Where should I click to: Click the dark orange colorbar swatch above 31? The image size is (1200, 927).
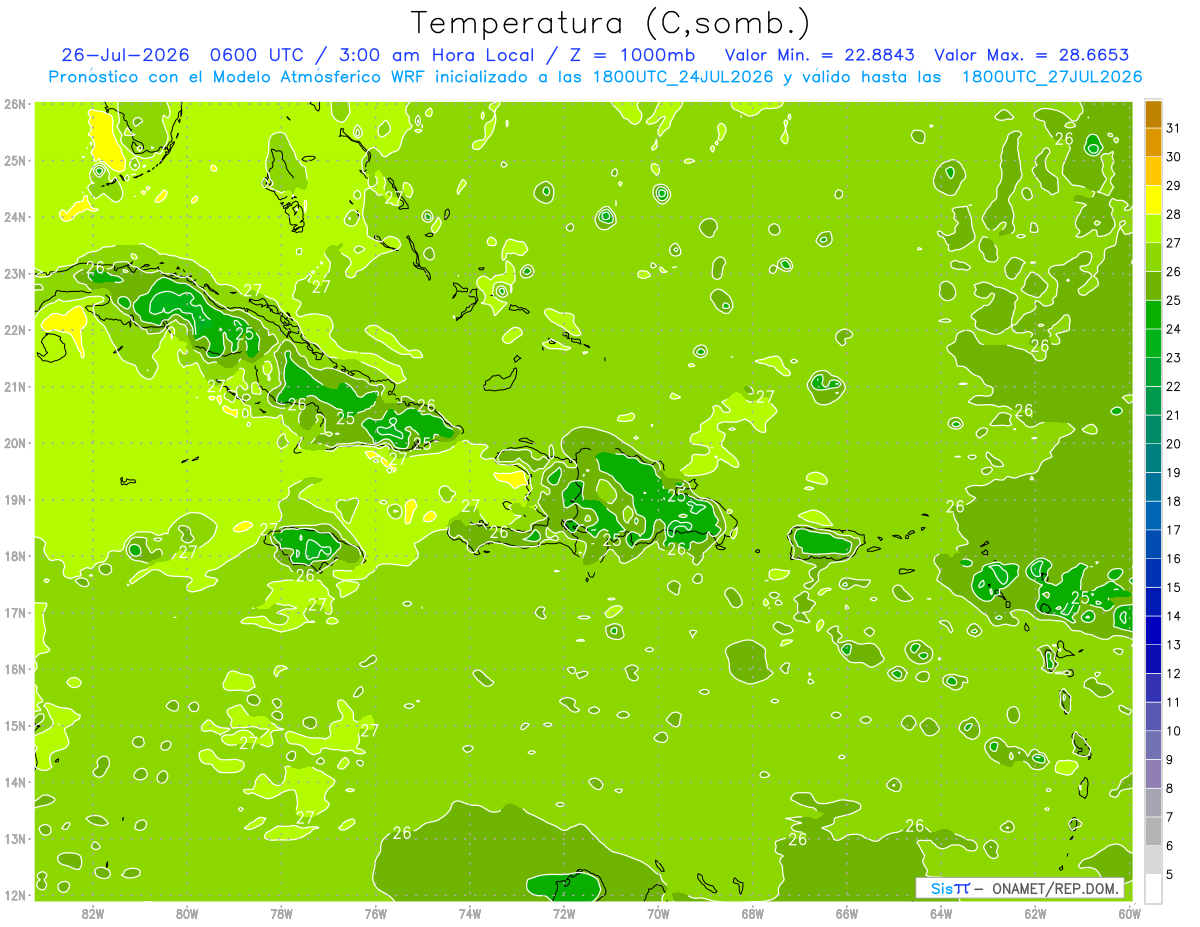click(x=1153, y=115)
